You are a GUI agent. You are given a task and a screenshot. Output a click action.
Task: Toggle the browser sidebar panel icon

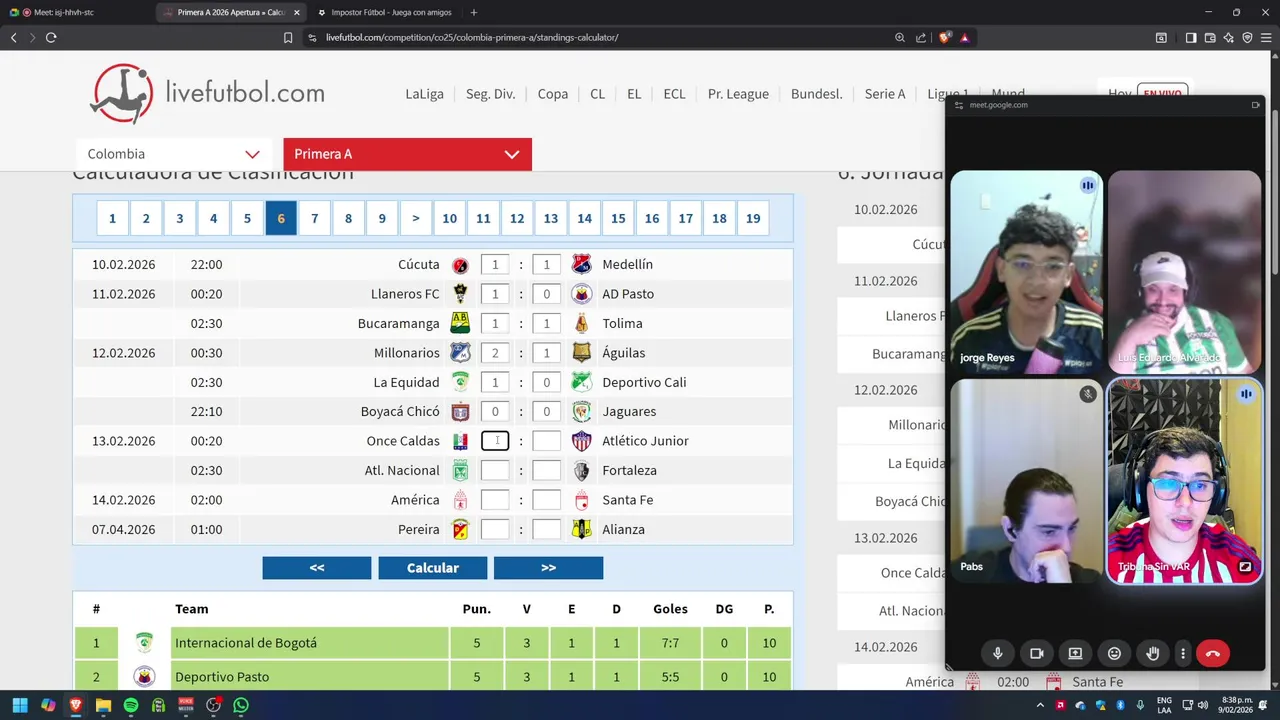coord(1191,38)
